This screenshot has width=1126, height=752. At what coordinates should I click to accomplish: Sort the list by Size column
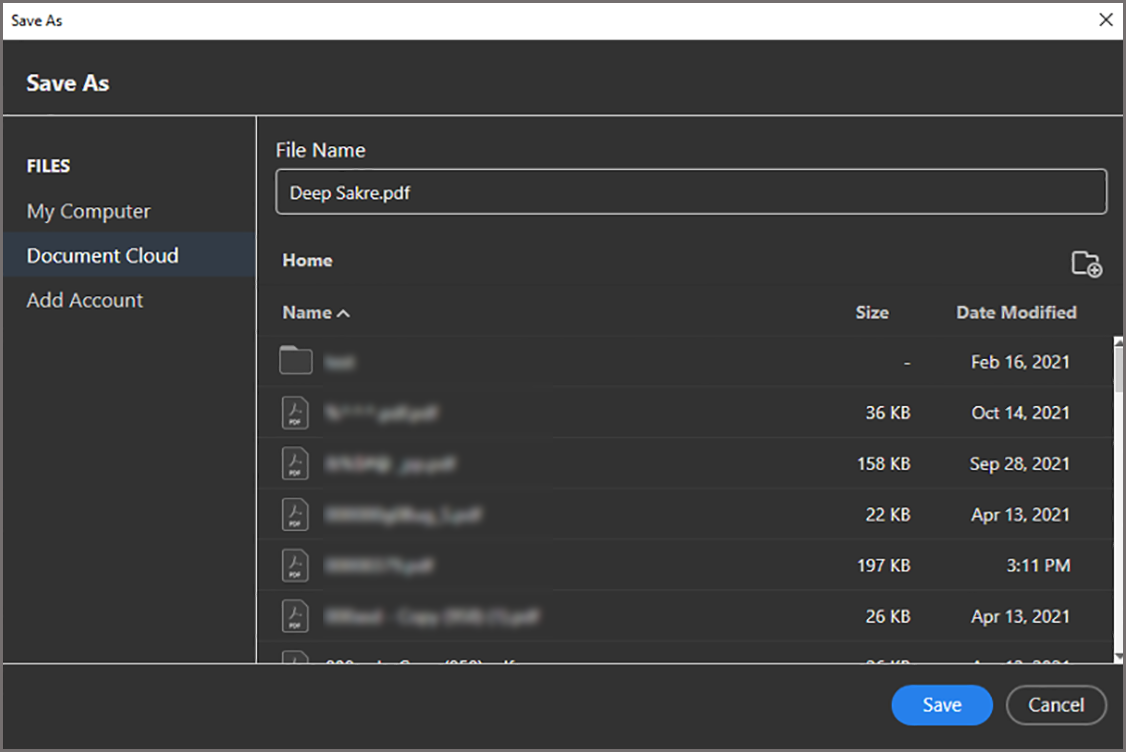click(871, 312)
